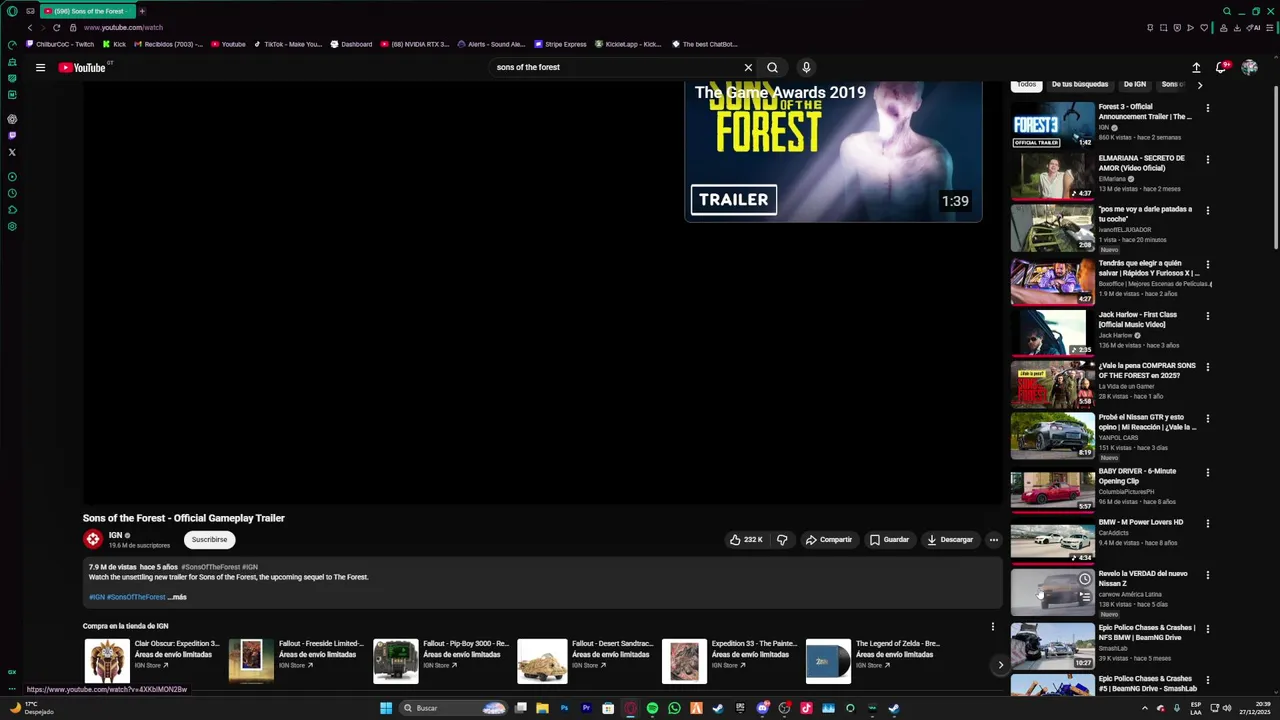
Task: Open Photoshop from the taskbar
Action: (564, 708)
